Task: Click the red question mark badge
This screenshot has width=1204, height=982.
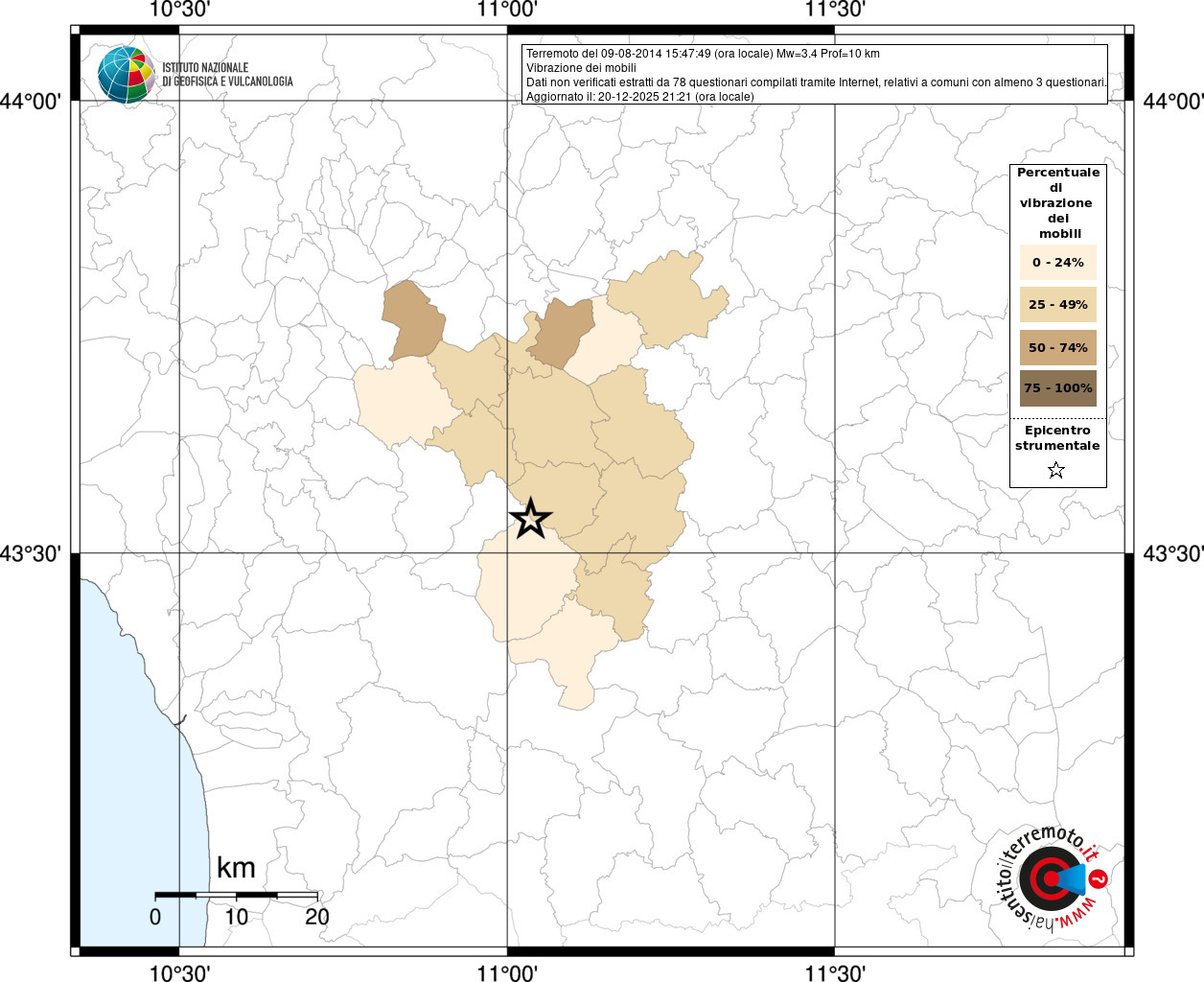Action: (1099, 877)
